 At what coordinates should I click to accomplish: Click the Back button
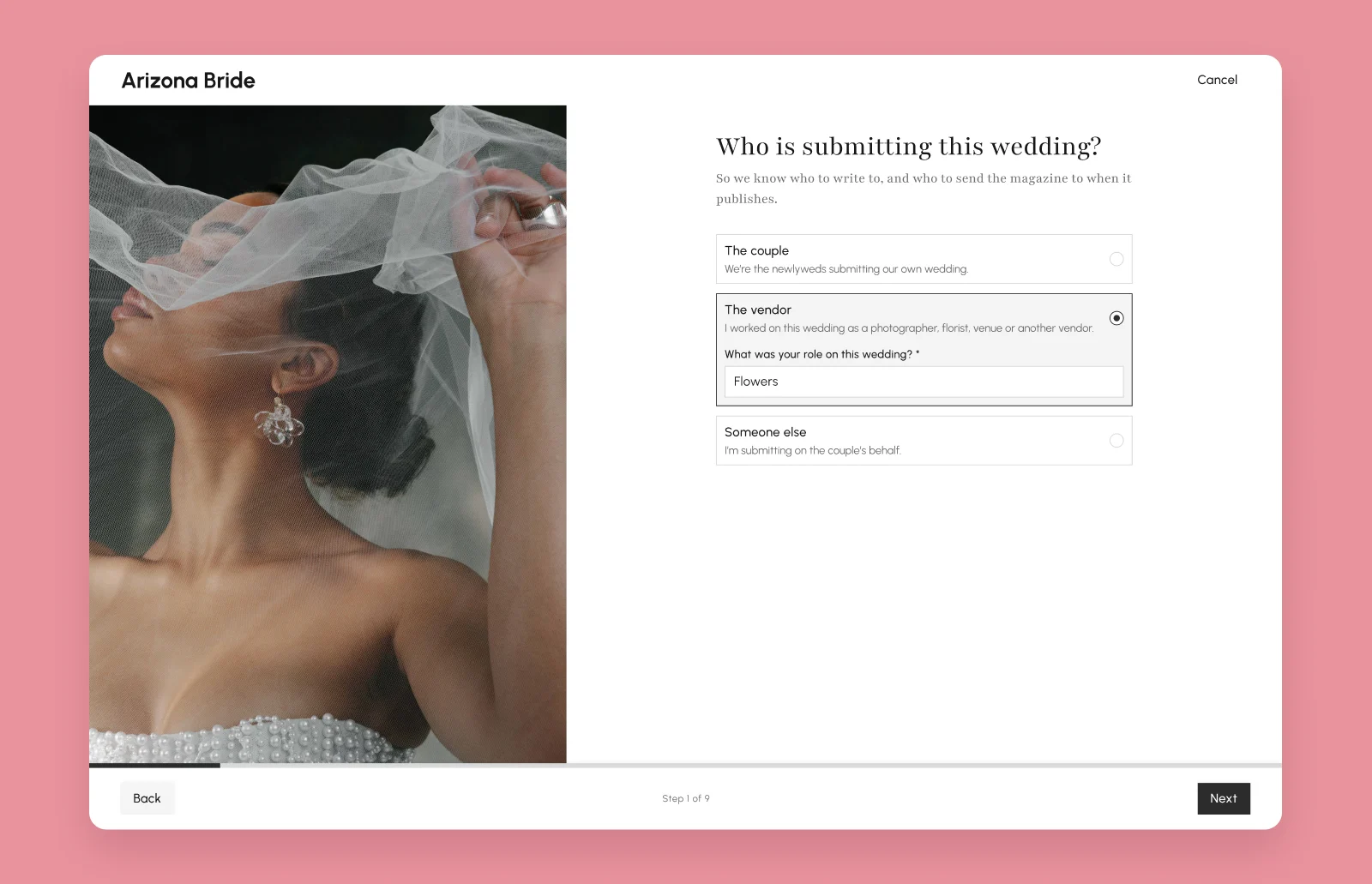click(147, 798)
